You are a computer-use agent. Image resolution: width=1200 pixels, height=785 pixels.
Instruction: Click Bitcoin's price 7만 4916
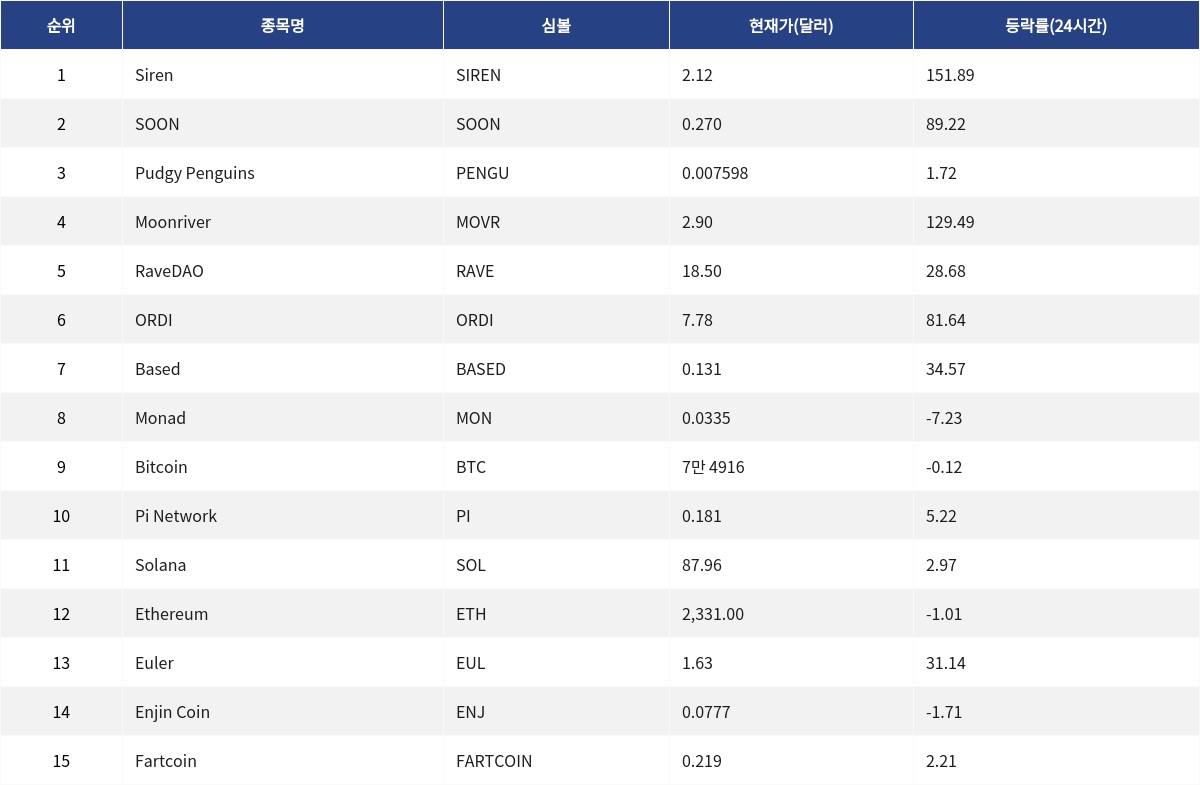point(713,467)
